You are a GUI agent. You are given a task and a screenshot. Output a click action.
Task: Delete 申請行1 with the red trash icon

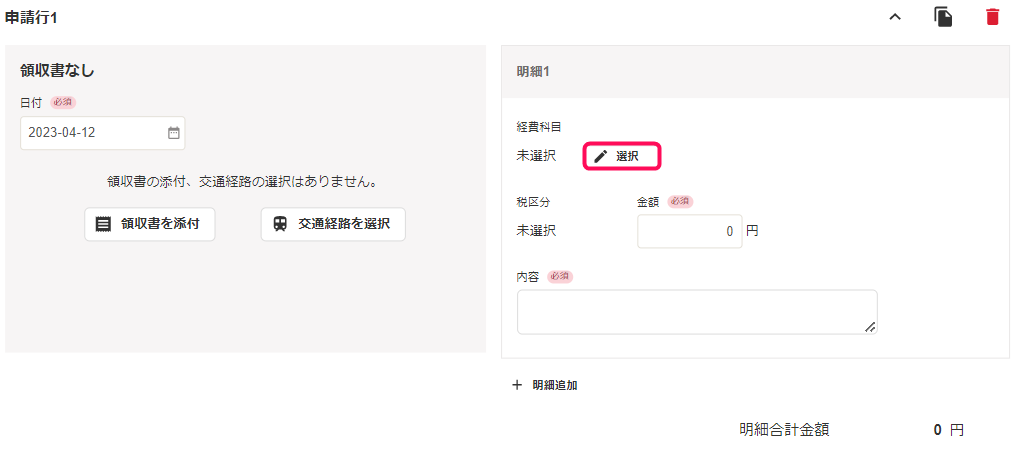(992, 17)
